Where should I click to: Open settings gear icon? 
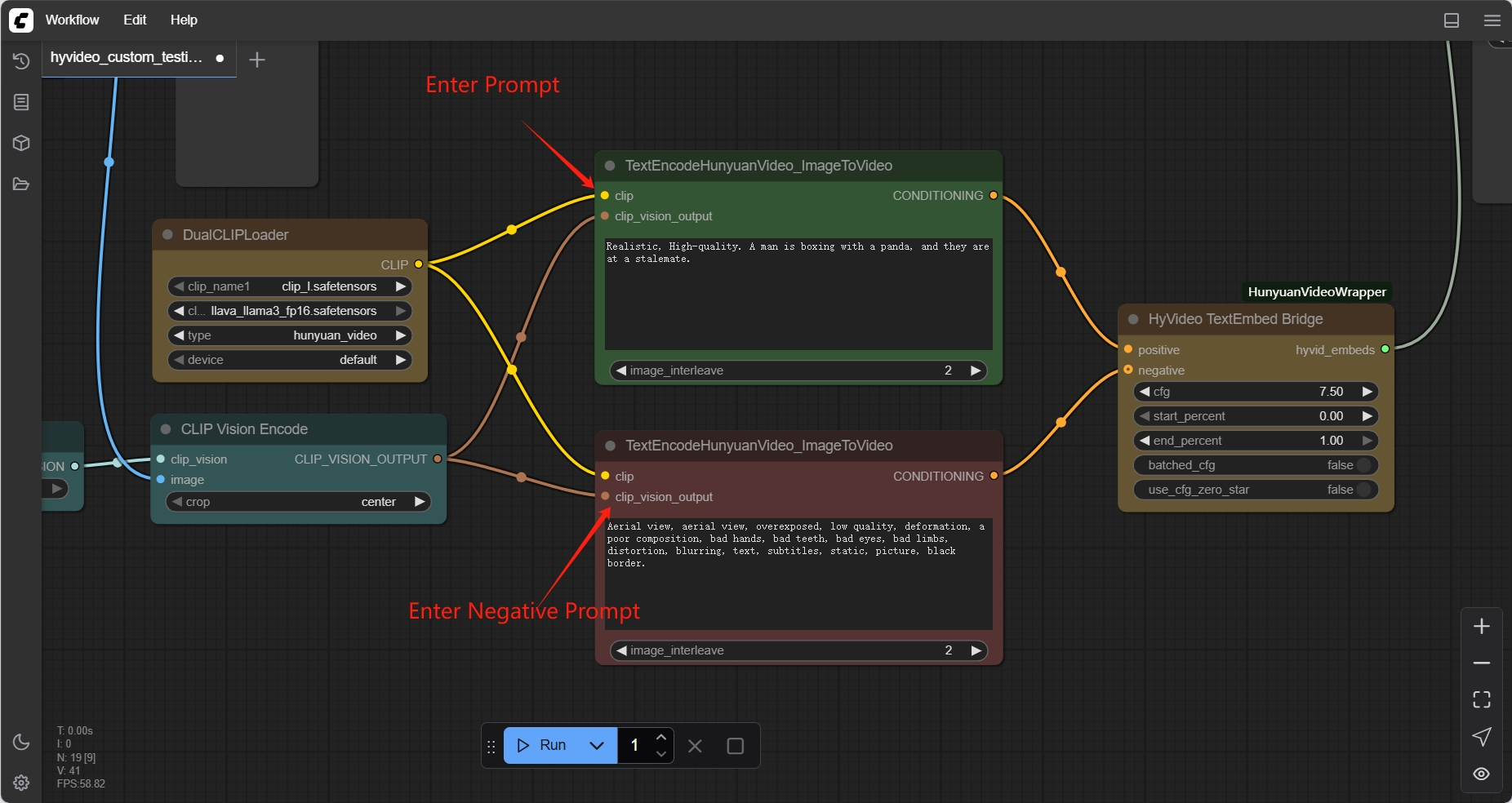(21, 783)
